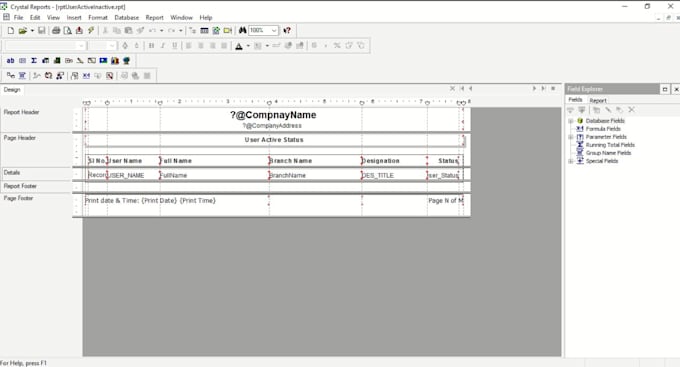The height and width of the screenshot is (367, 680).
Task: Select the DES_TITLE field in Details
Action: [x=378, y=175]
